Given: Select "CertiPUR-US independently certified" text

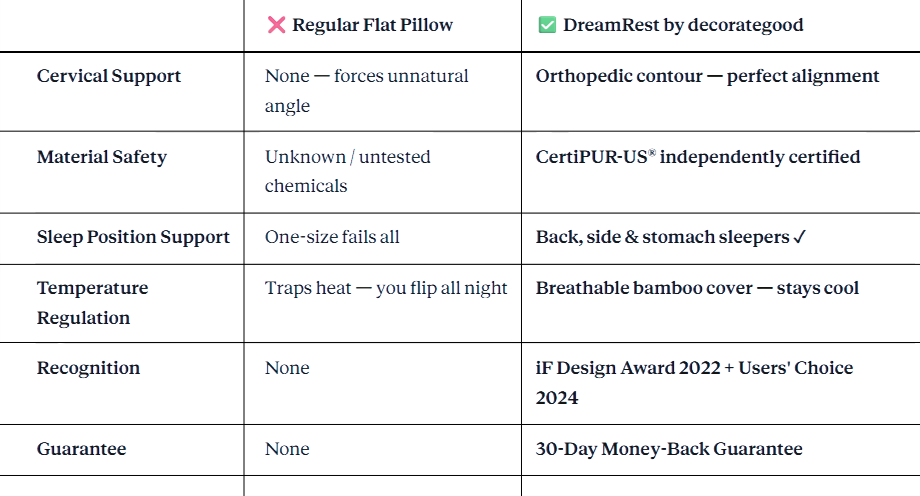Looking at the screenshot, I should [697, 157].
